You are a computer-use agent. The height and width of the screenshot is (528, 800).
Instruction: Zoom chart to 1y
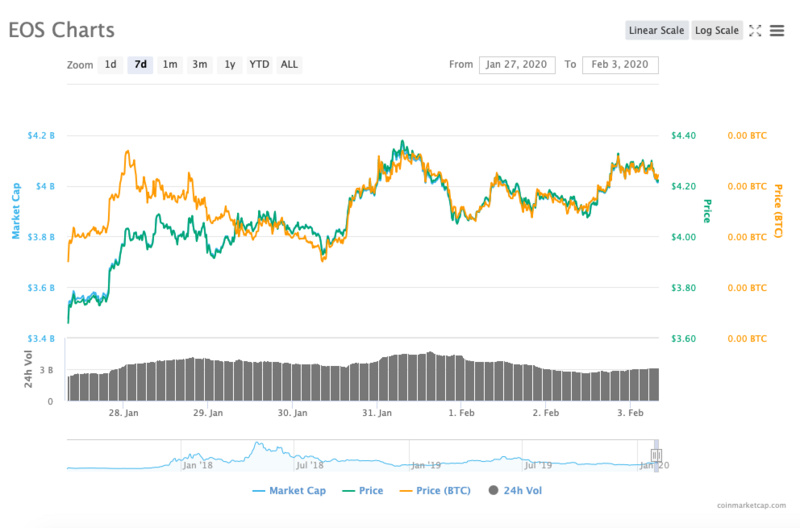(230, 65)
